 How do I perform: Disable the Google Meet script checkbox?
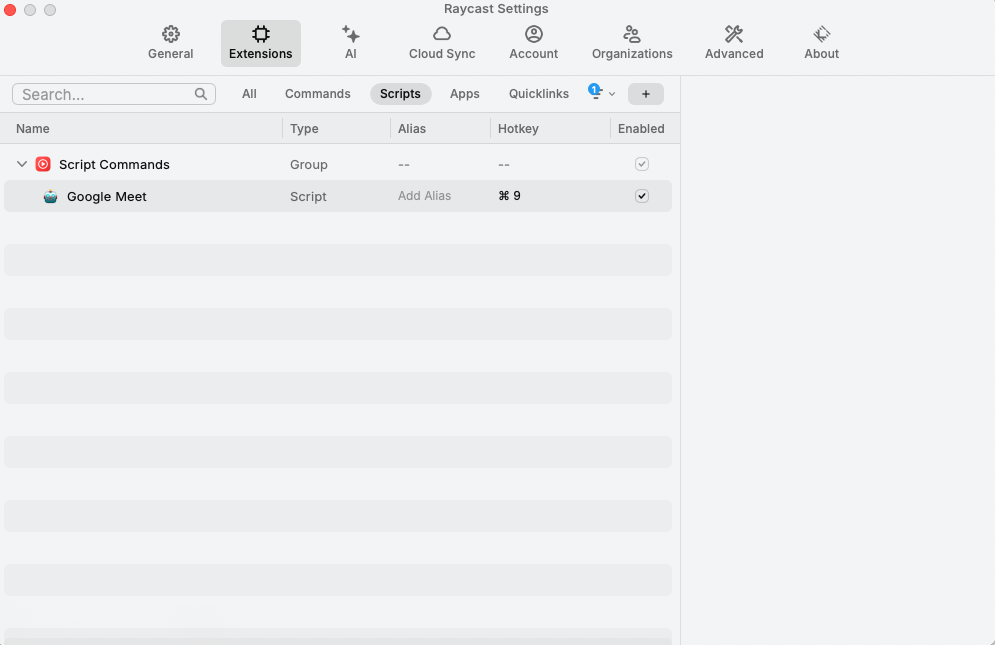642,196
